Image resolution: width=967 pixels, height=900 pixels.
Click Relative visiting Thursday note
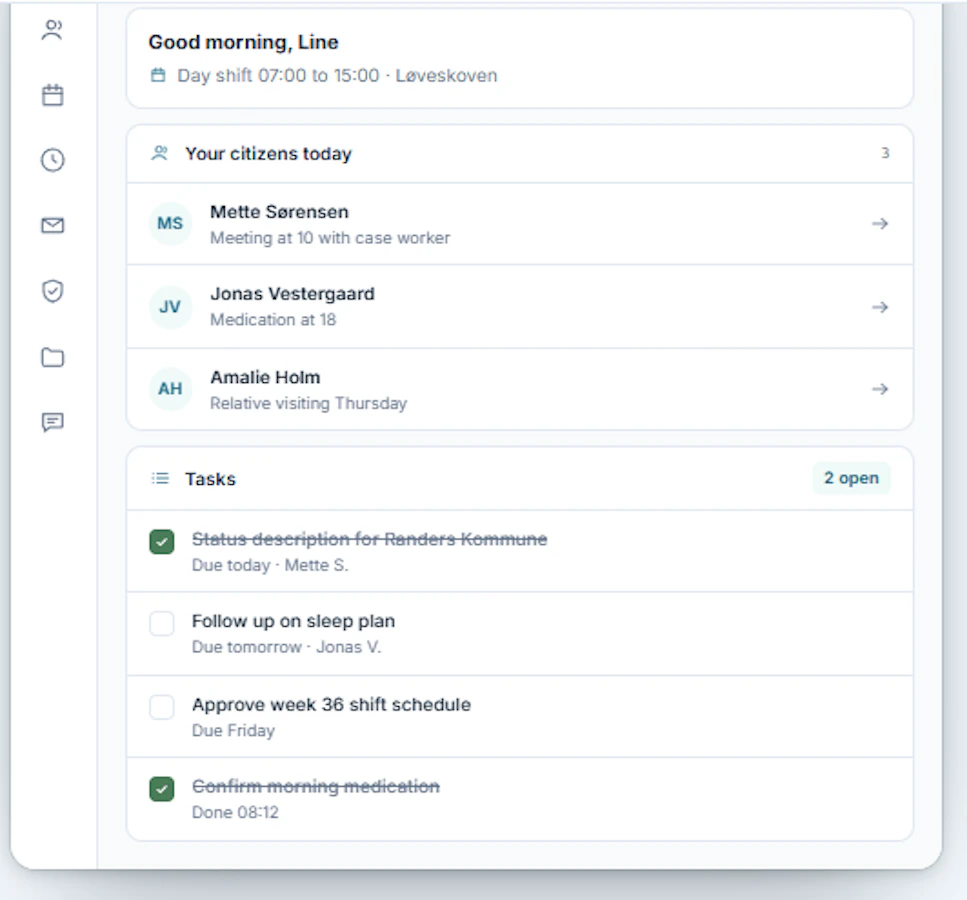click(x=308, y=403)
